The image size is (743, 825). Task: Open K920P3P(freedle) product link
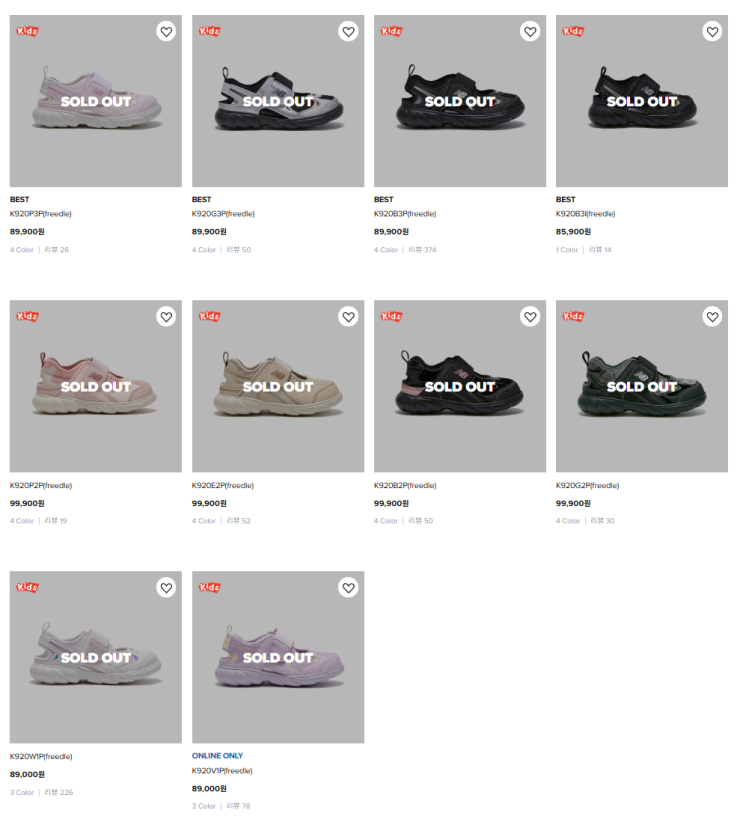pyautogui.click(x=41, y=214)
